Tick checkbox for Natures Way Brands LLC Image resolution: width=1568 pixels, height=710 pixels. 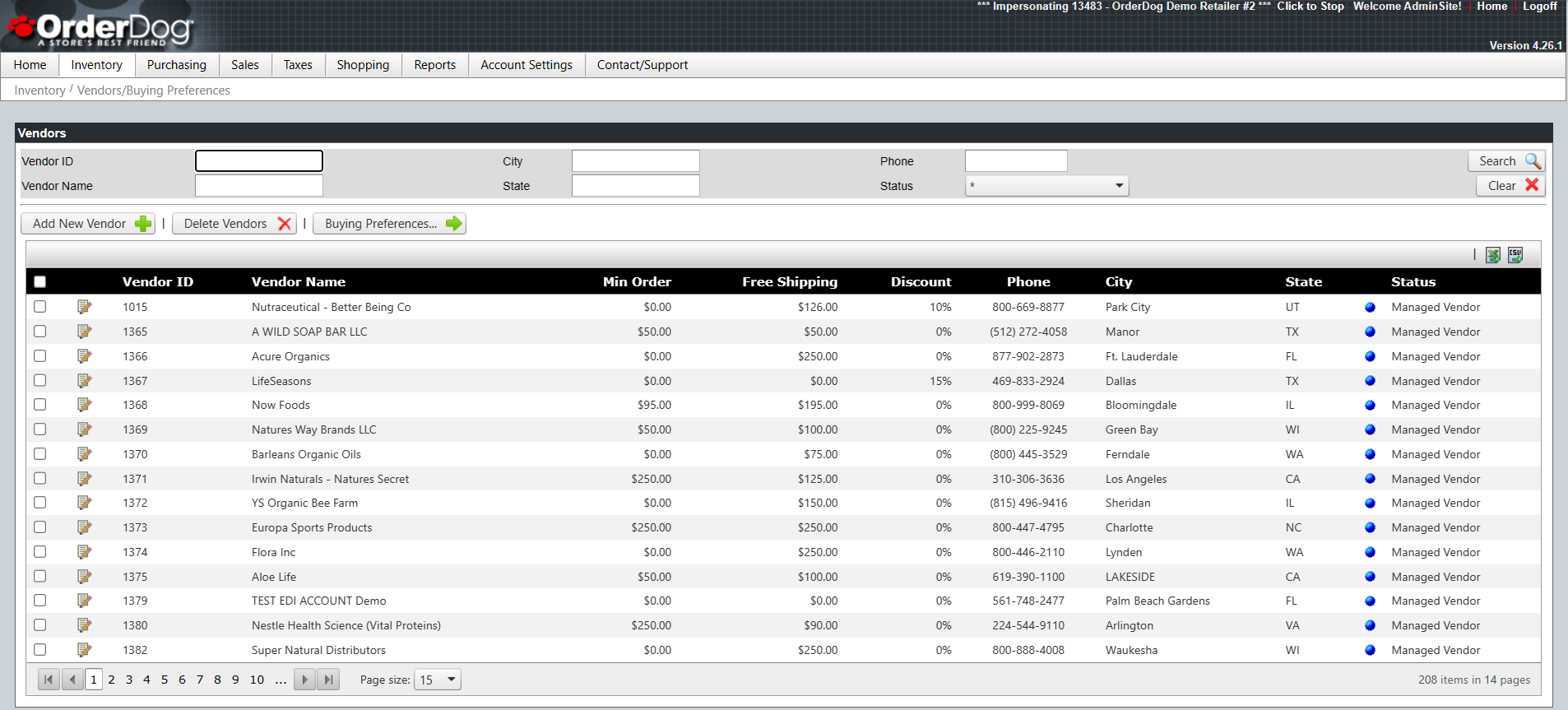coord(39,429)
